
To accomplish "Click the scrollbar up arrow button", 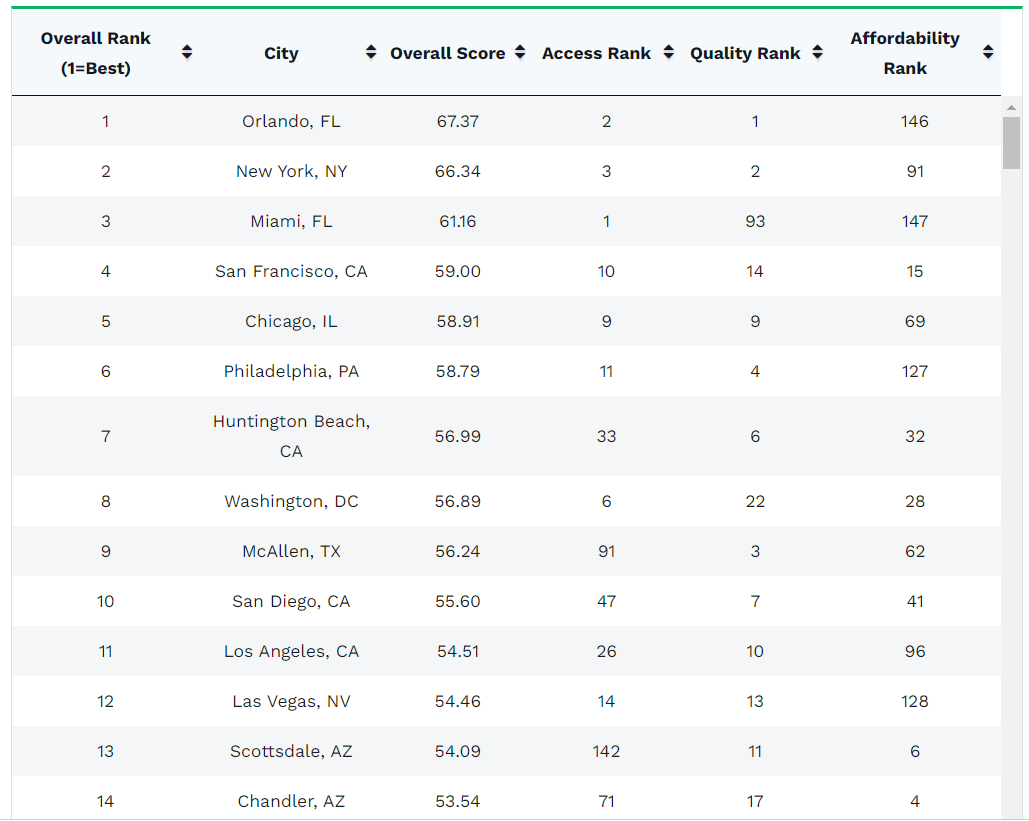I will click(1011, 107).
